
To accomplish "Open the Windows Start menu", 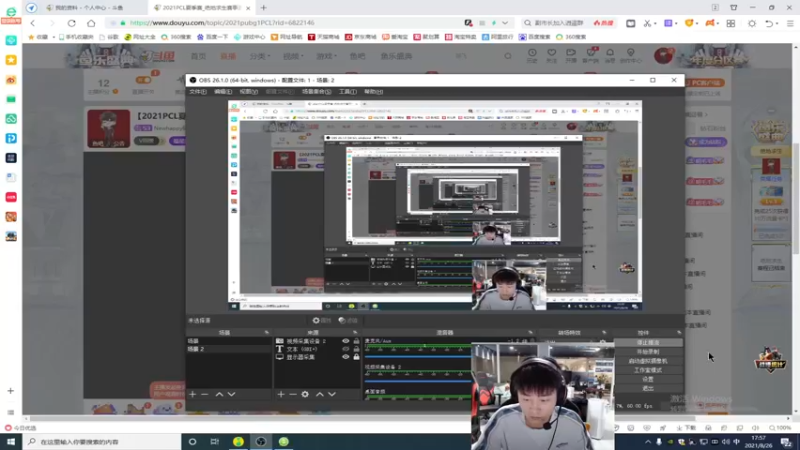I will (11, 441).
